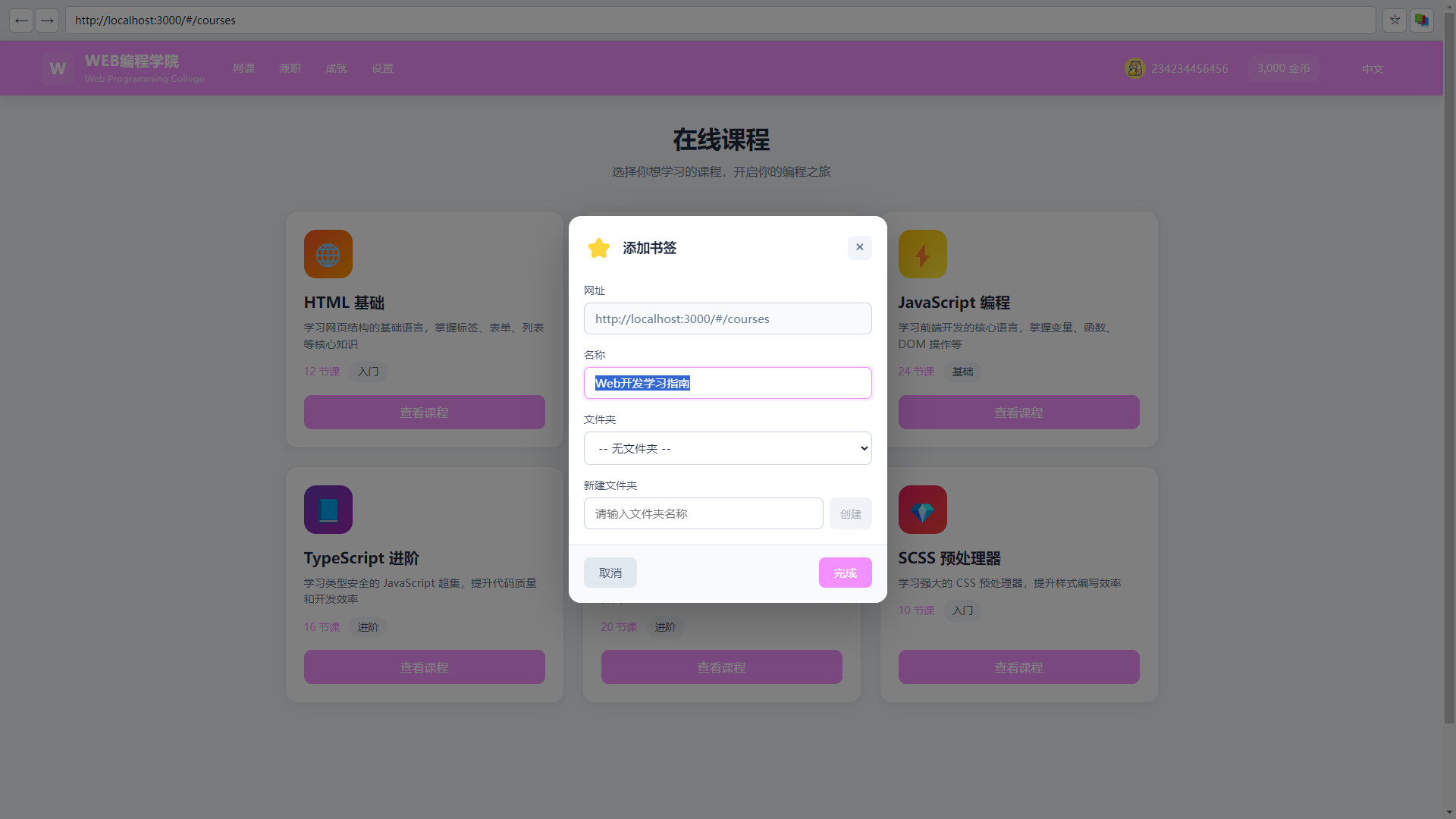Click the back navigation arrow
The width and height of the screenshot is (1456, 819).
click(x=20, y=20)
